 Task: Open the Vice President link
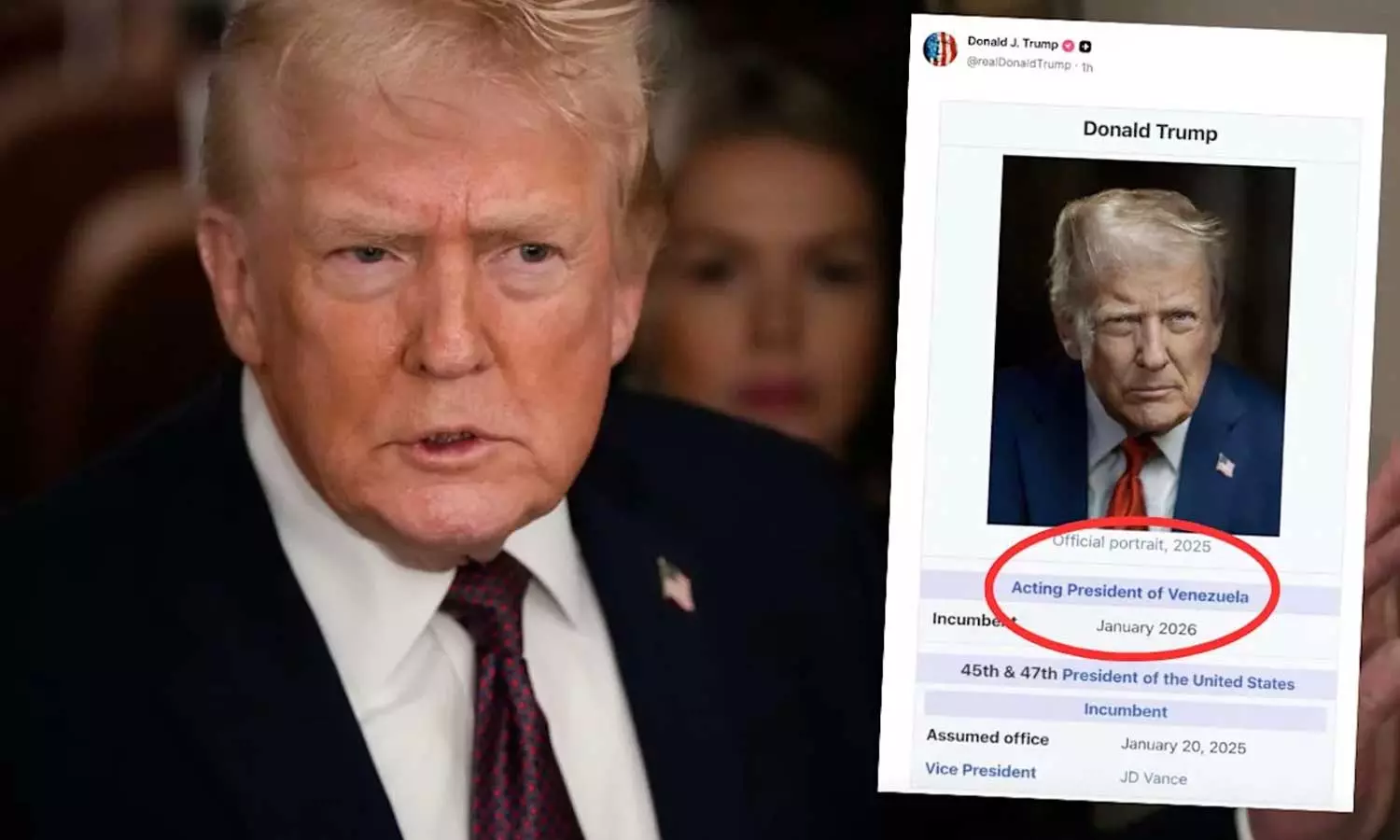[x=980, y=770]
